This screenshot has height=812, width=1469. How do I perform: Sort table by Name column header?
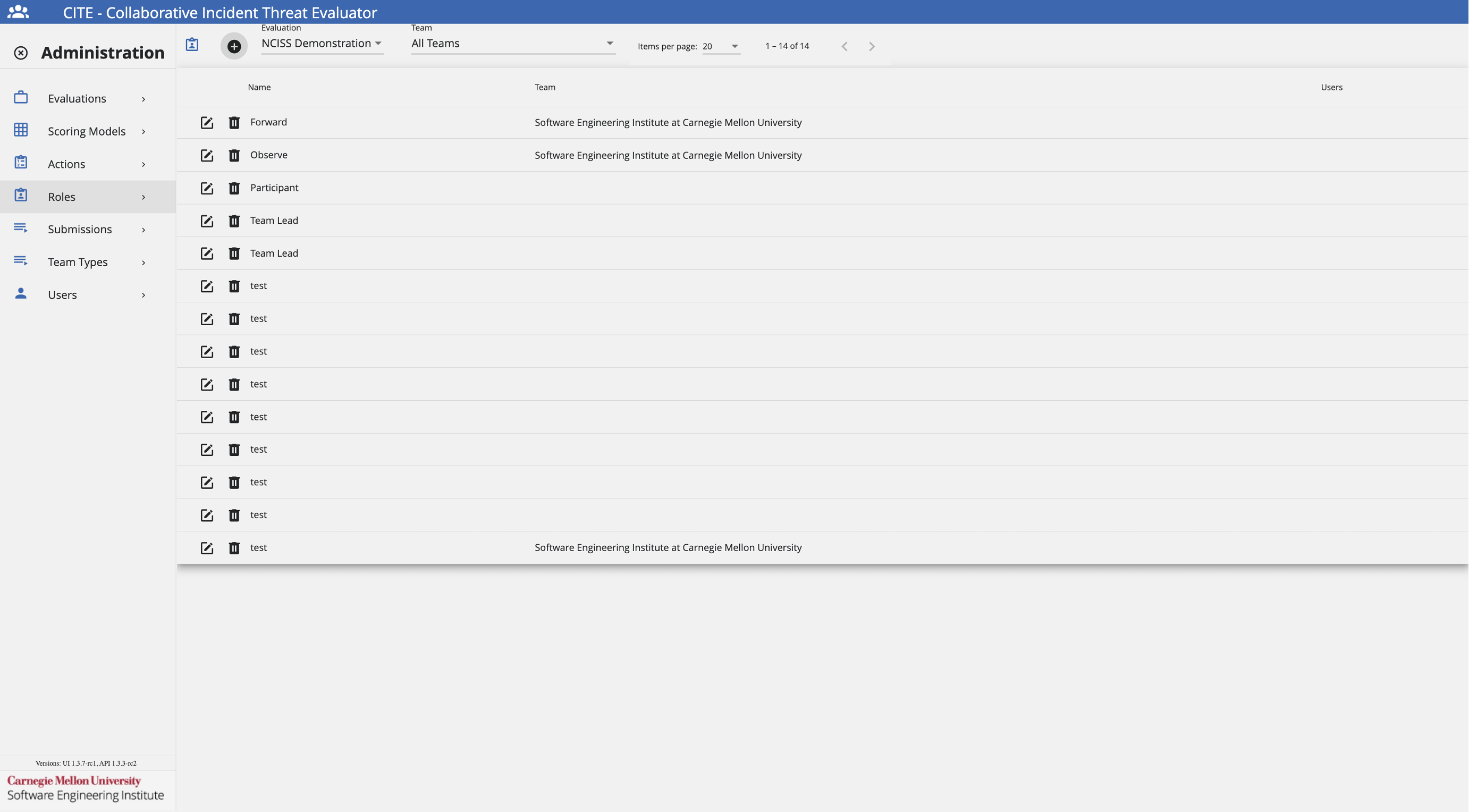pos(259,87)
